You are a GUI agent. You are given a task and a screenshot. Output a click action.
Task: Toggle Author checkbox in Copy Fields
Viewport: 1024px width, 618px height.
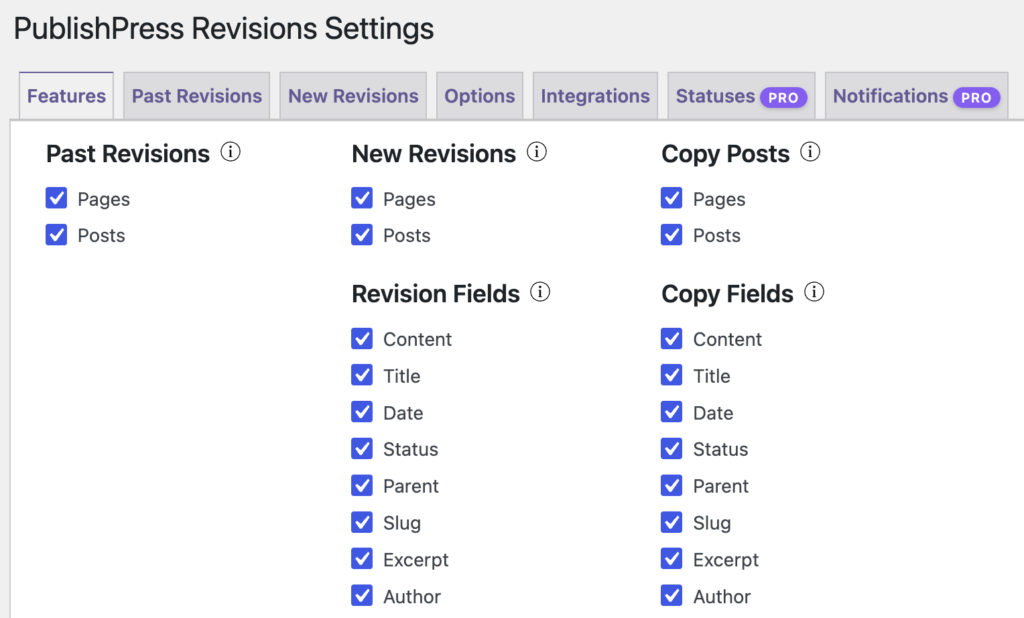point(671,595)
